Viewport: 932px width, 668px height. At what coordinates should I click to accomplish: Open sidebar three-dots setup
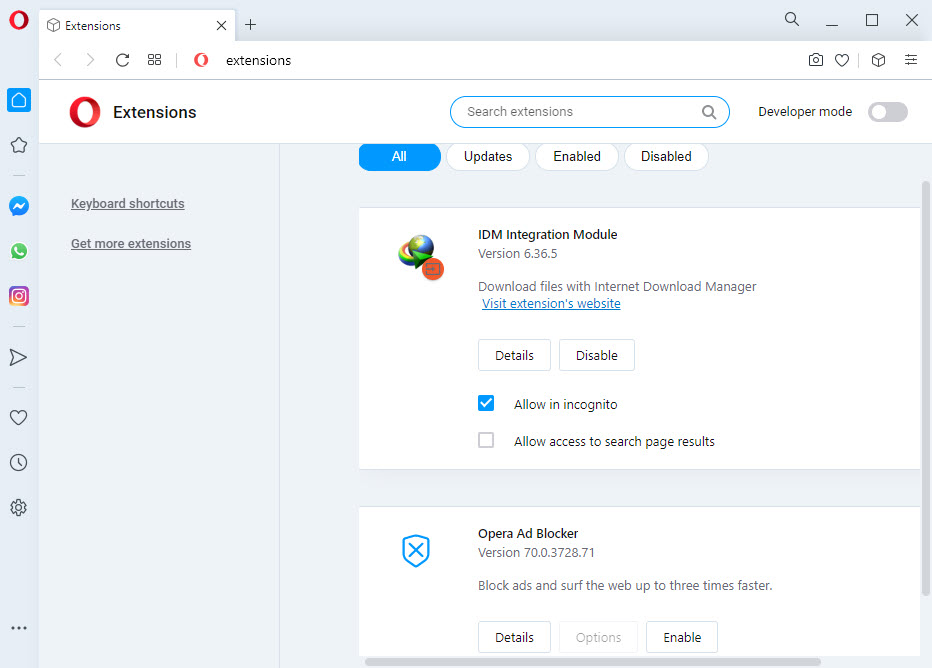tap(19, 628)
